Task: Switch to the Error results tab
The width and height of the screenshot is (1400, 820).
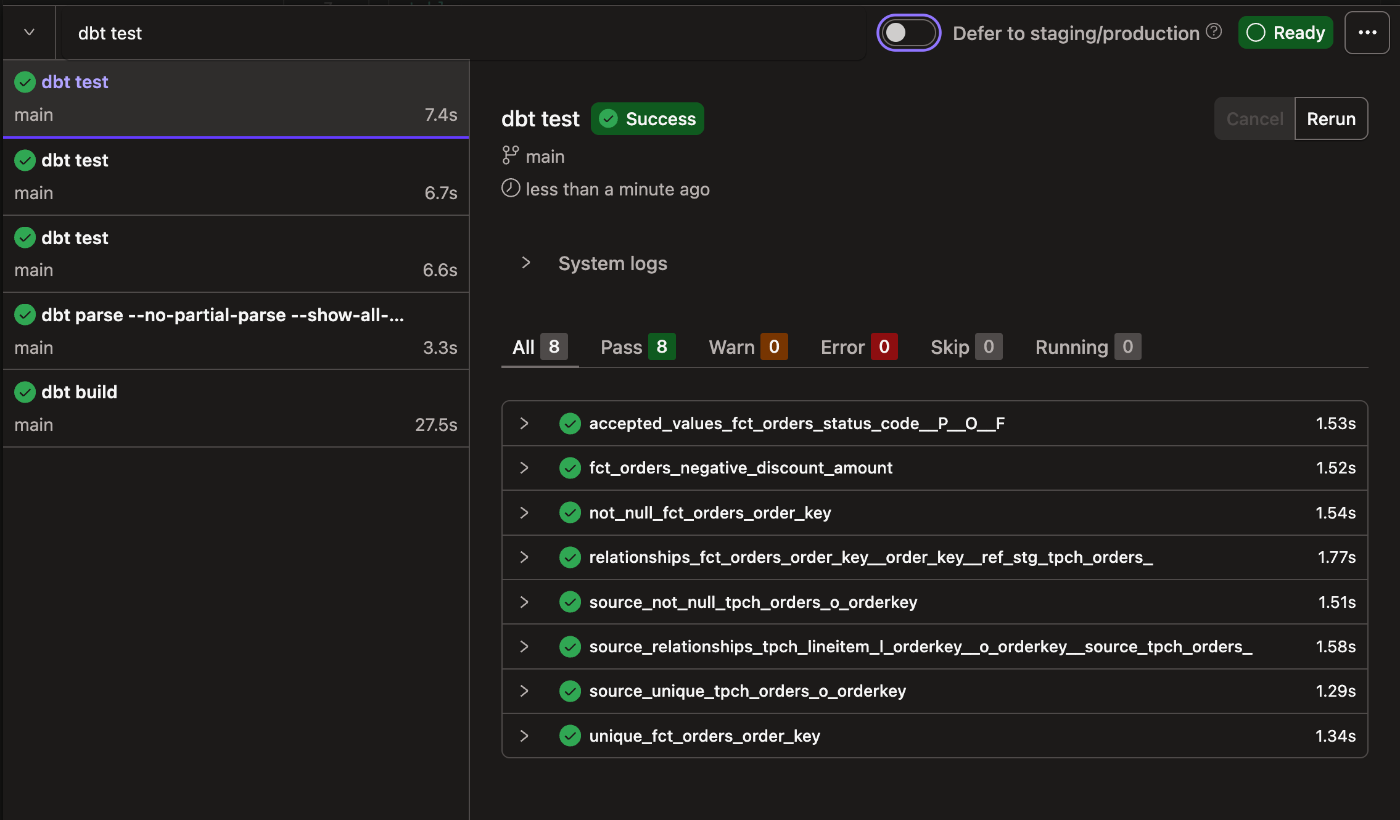Action: pos(859,347)
